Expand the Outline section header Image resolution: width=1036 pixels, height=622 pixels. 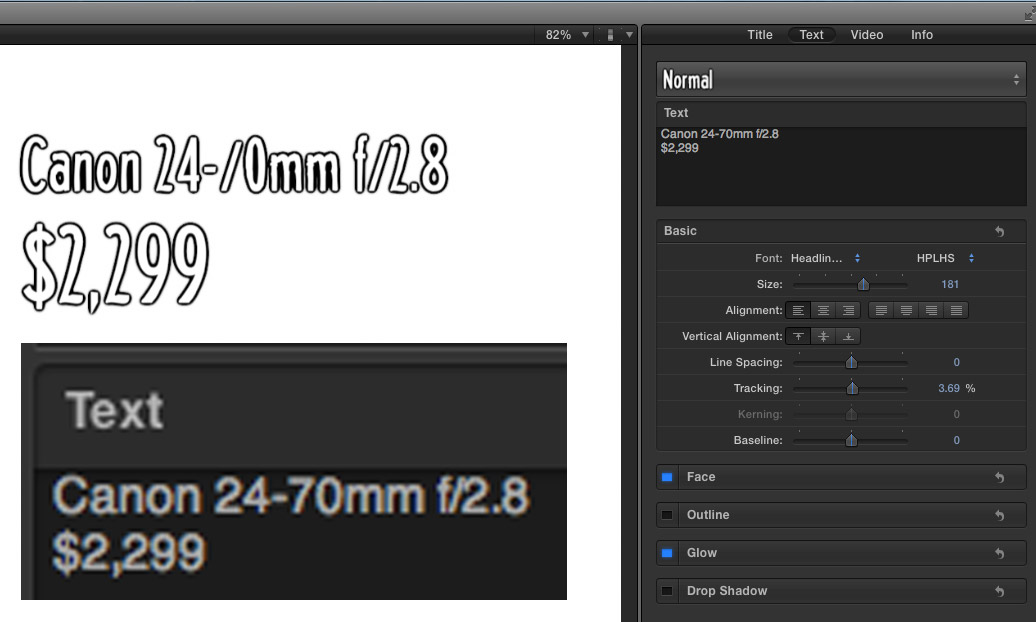coord(841,515)
